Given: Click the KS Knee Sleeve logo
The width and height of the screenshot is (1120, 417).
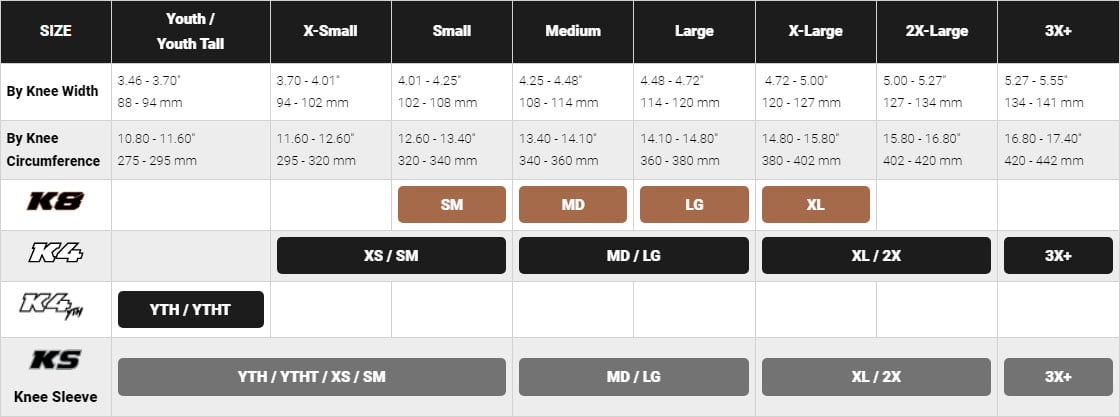Looking at the screenshot, I should click(55, 360).
